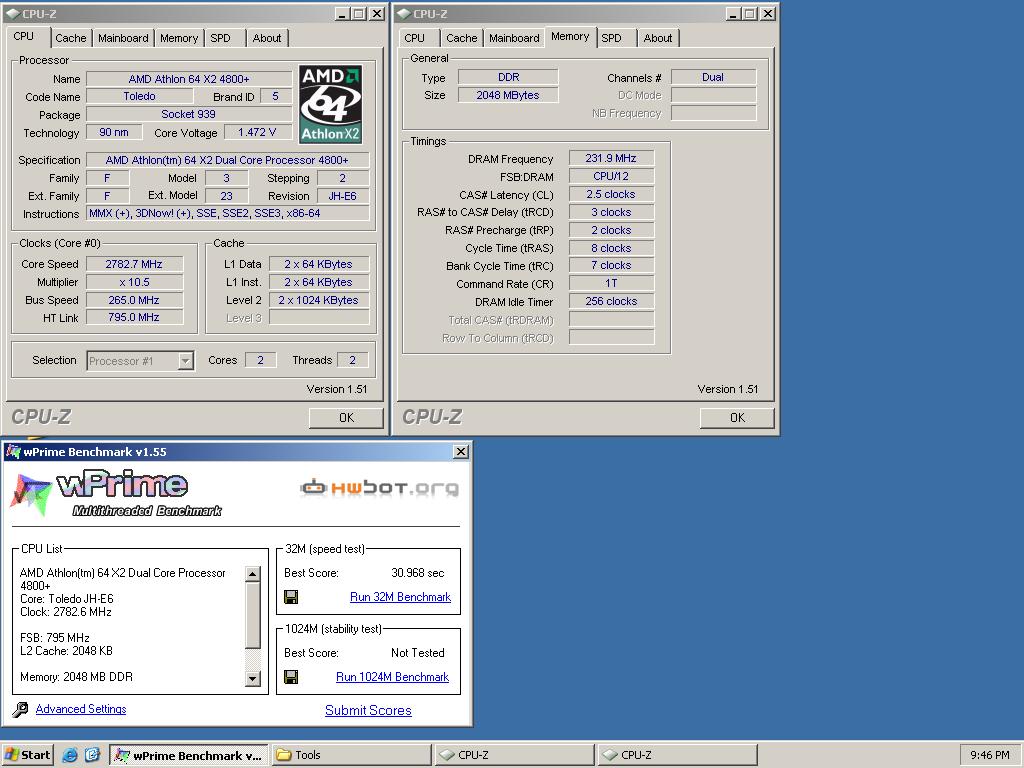Minimize the left CPU-Z window

pos(342,14)
